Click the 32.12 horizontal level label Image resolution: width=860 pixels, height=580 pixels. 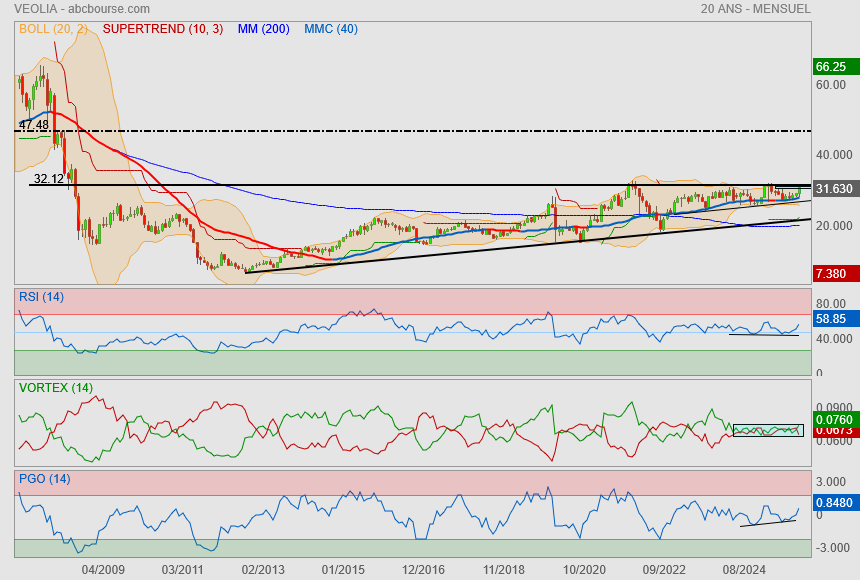pos(48,179)
